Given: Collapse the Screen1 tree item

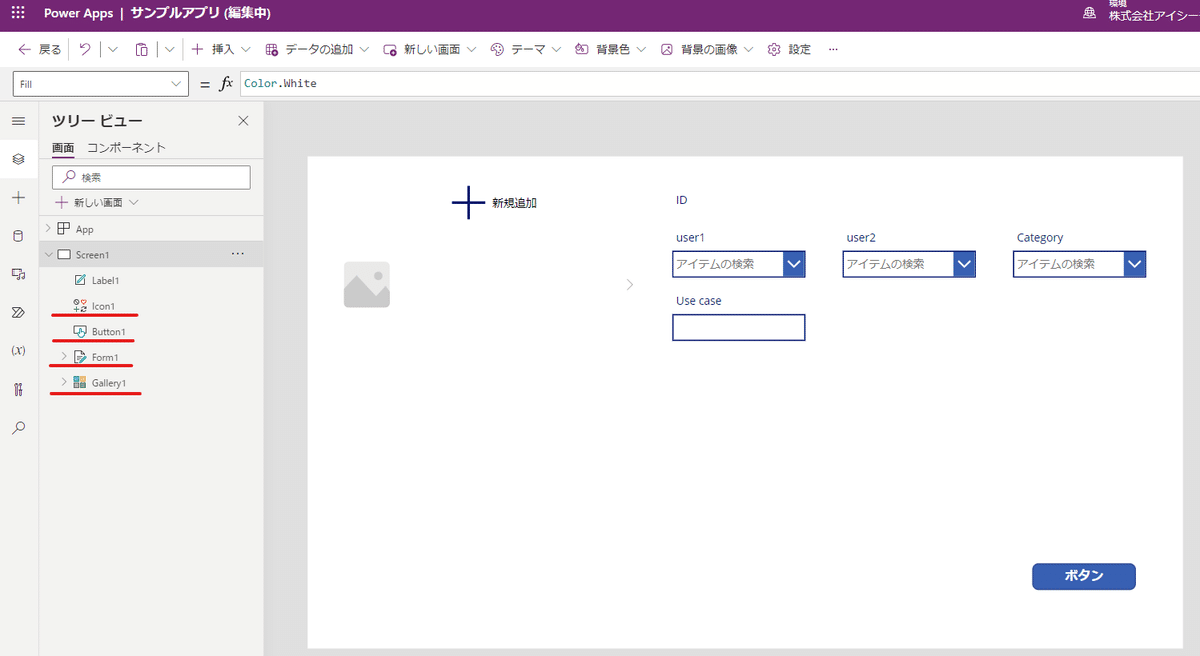Looking at the screenshot, I should click(x=48, y=254).
